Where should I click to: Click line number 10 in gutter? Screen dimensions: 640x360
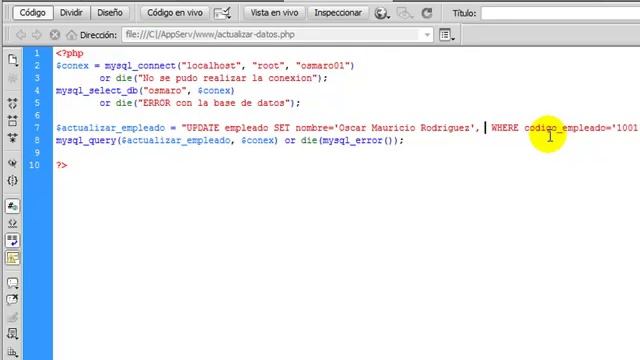pyautogui.click(x=34, y=165)
